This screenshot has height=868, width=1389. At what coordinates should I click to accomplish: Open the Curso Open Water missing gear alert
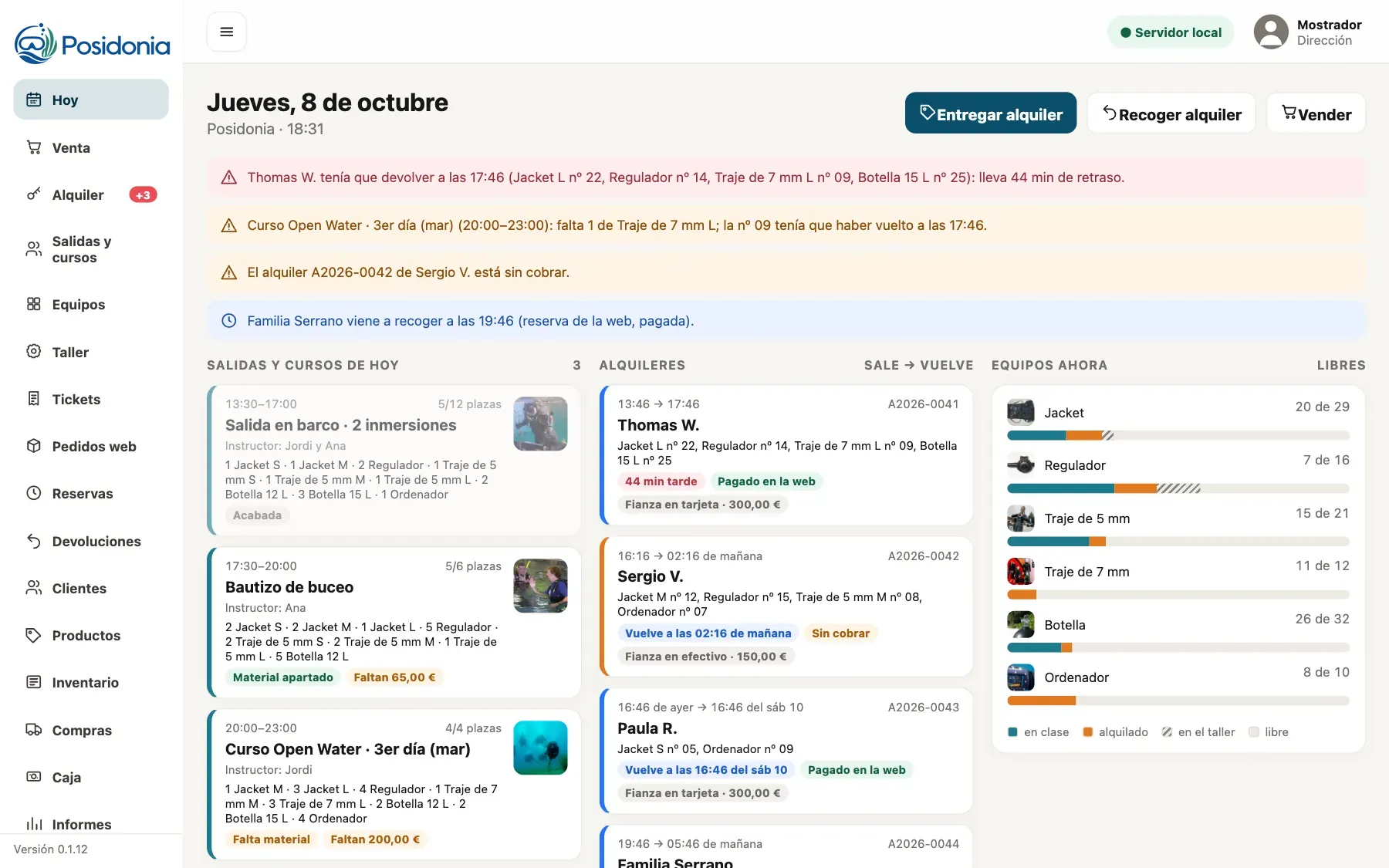(x=786, y=225)
